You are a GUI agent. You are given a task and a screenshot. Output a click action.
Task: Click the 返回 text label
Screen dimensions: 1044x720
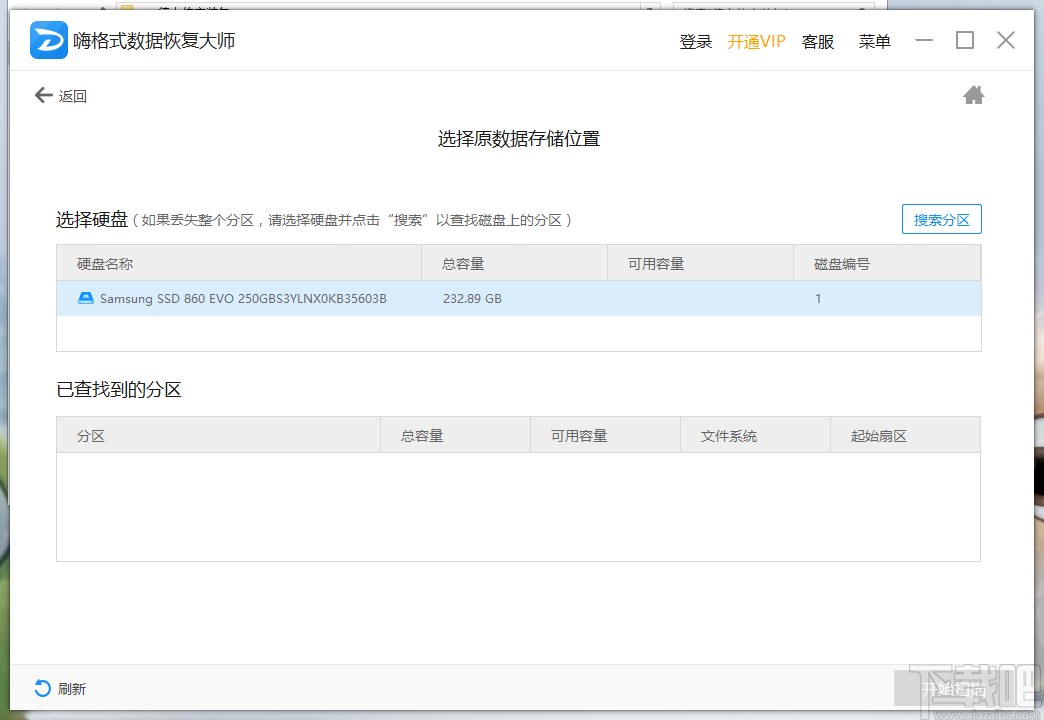(x=73, y=96)
